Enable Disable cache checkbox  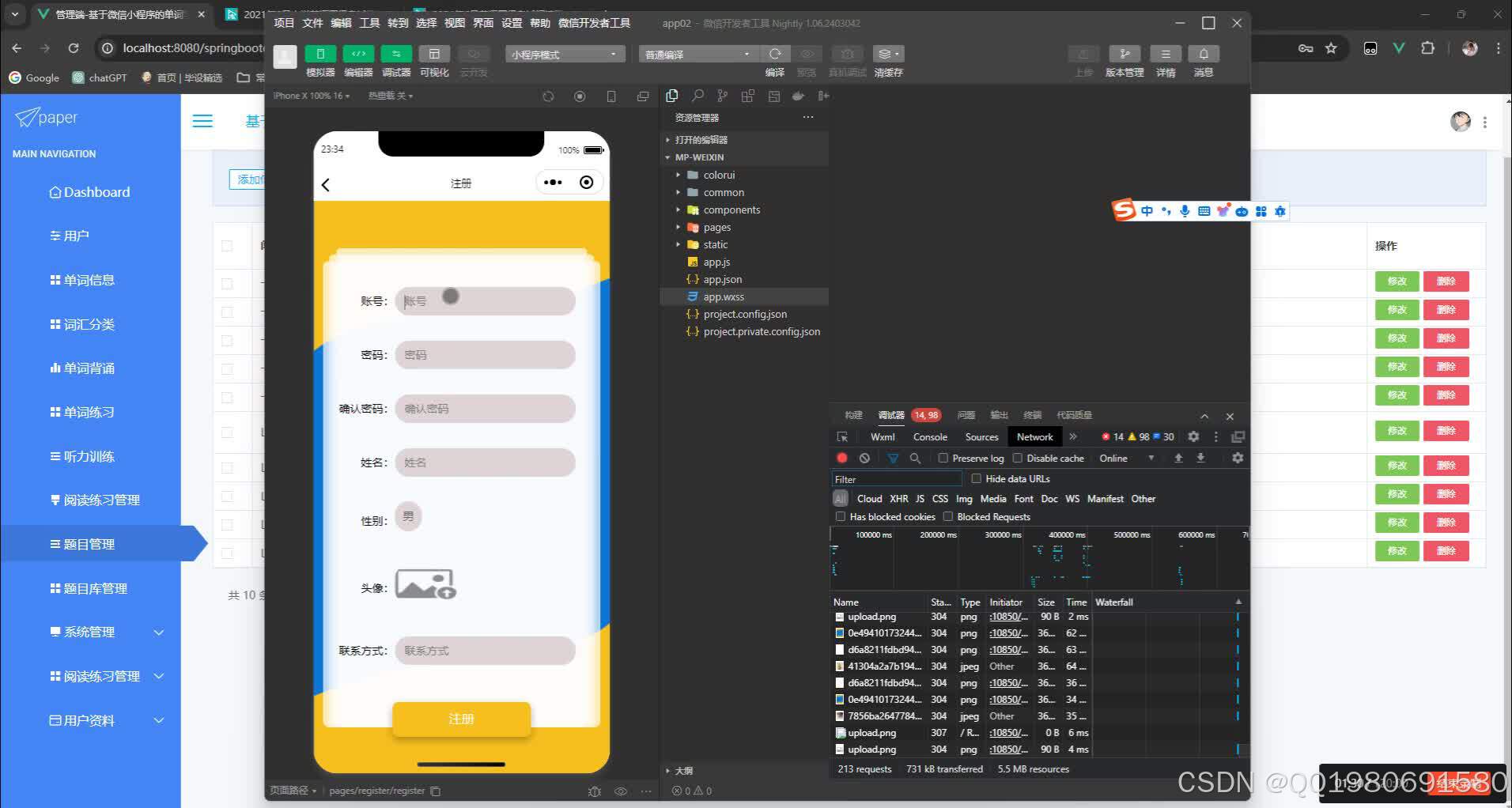(x=1018, y=458)
